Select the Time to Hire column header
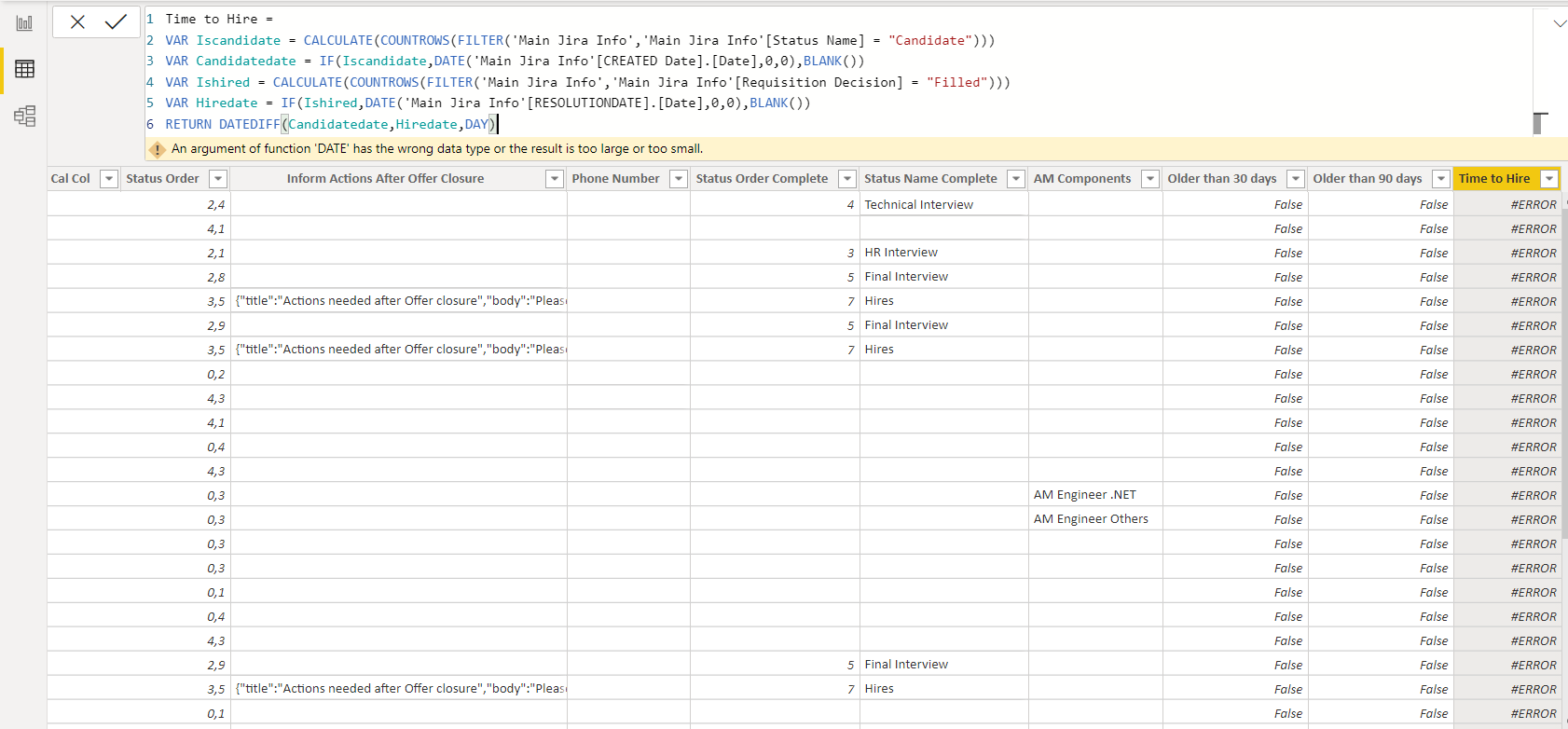1568x729 pixels. [x=1494, y=179]
